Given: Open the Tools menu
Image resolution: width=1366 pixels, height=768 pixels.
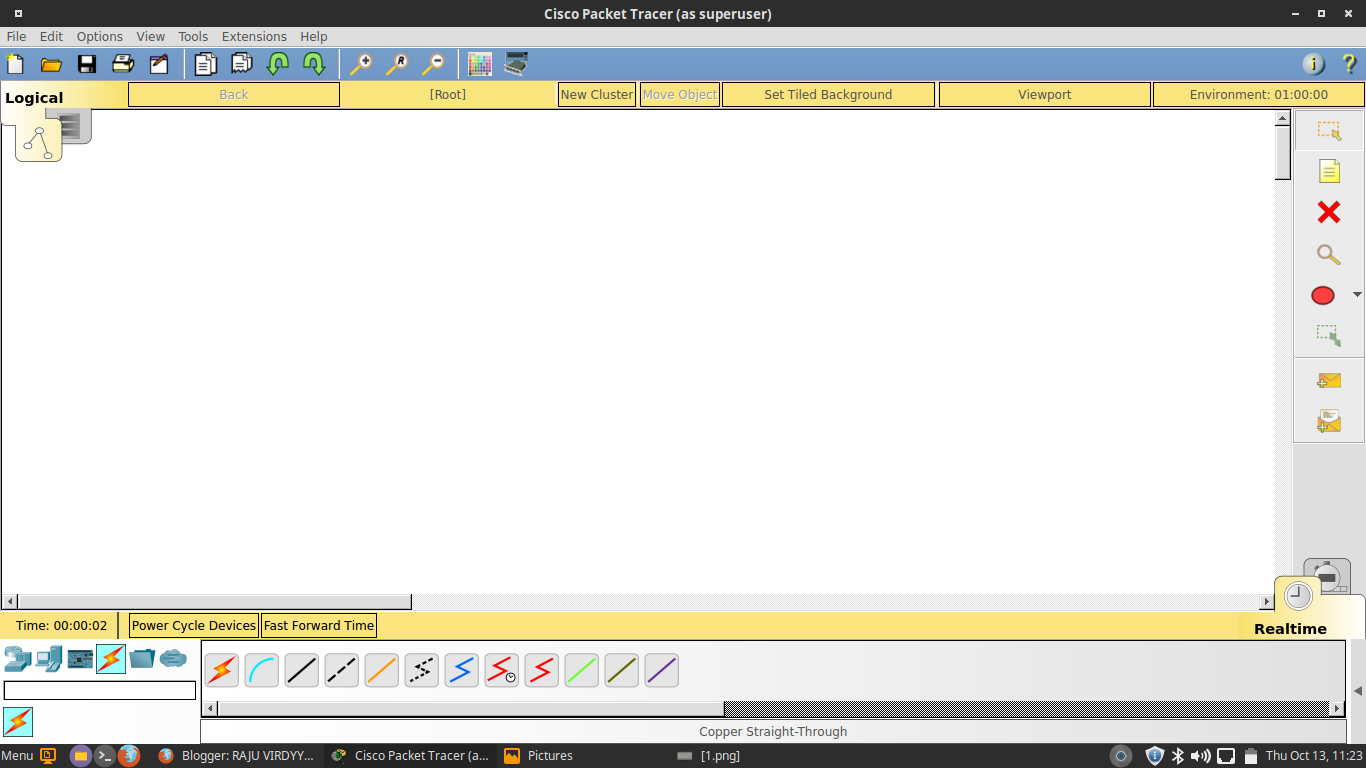Looking at the screenshot, I should (x=193, y=36).
